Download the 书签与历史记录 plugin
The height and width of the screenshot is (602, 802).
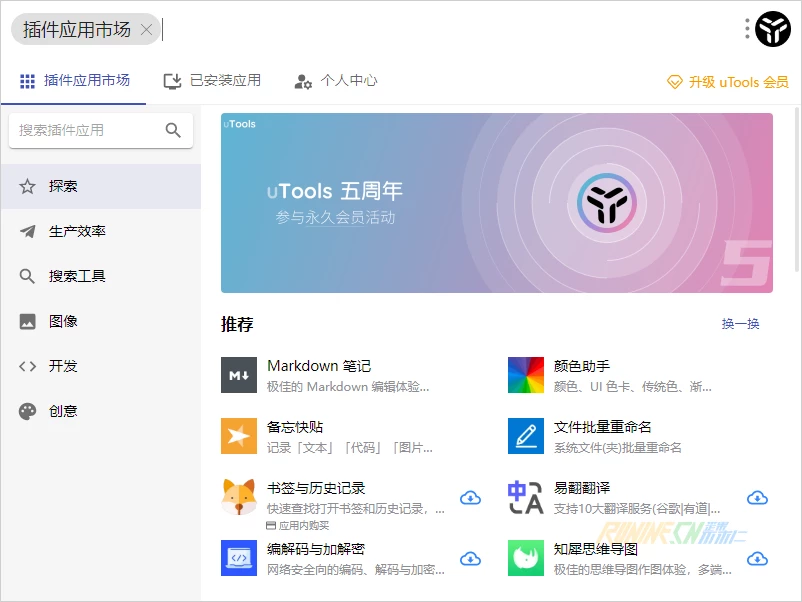click(470, 498)
